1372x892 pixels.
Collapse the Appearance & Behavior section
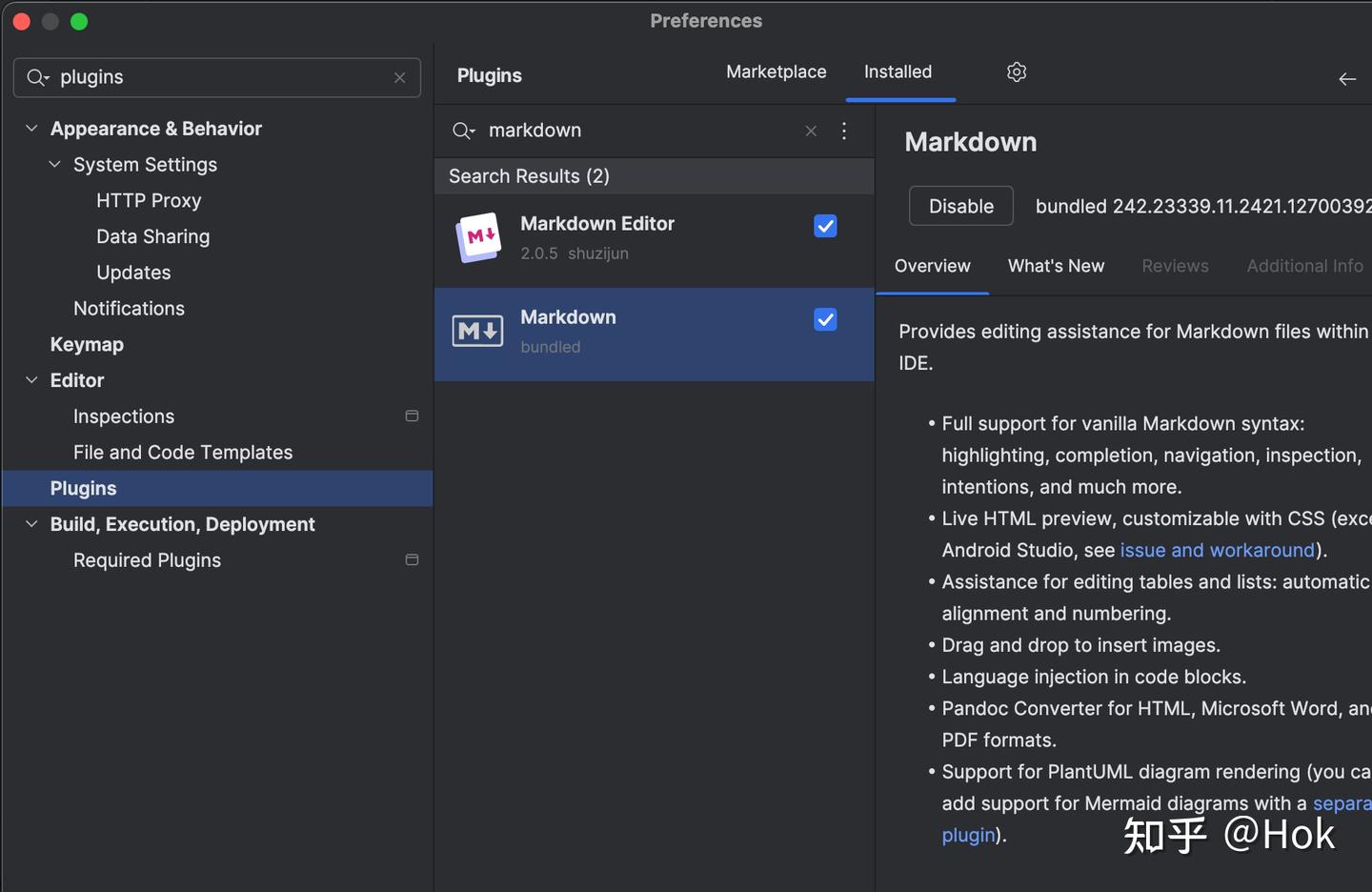pyautogui.click(x=31, y=129)
